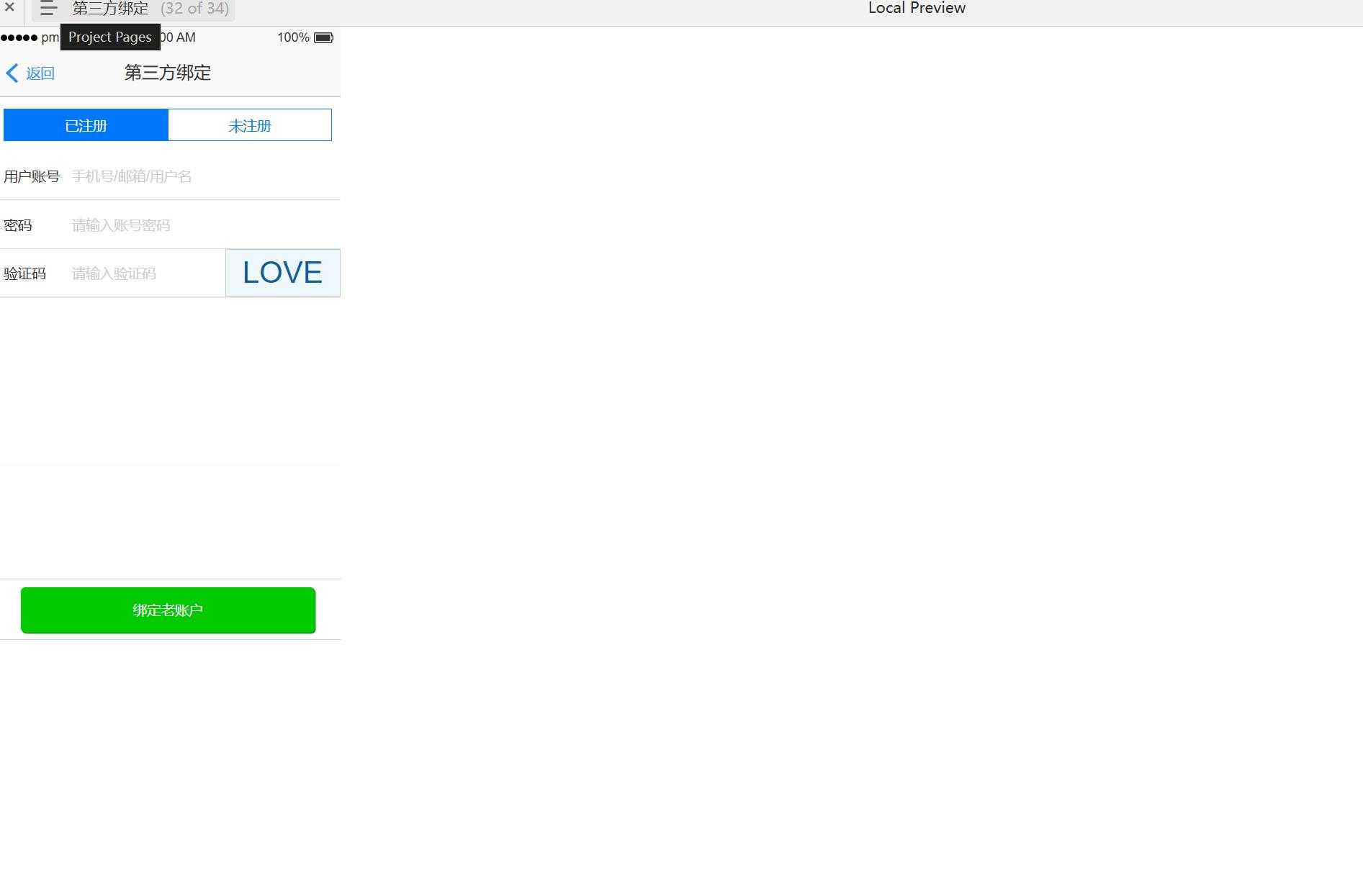Click the 验证码 field label
This screenshot has height=896, width=1363.
click(x=25, y=273)
